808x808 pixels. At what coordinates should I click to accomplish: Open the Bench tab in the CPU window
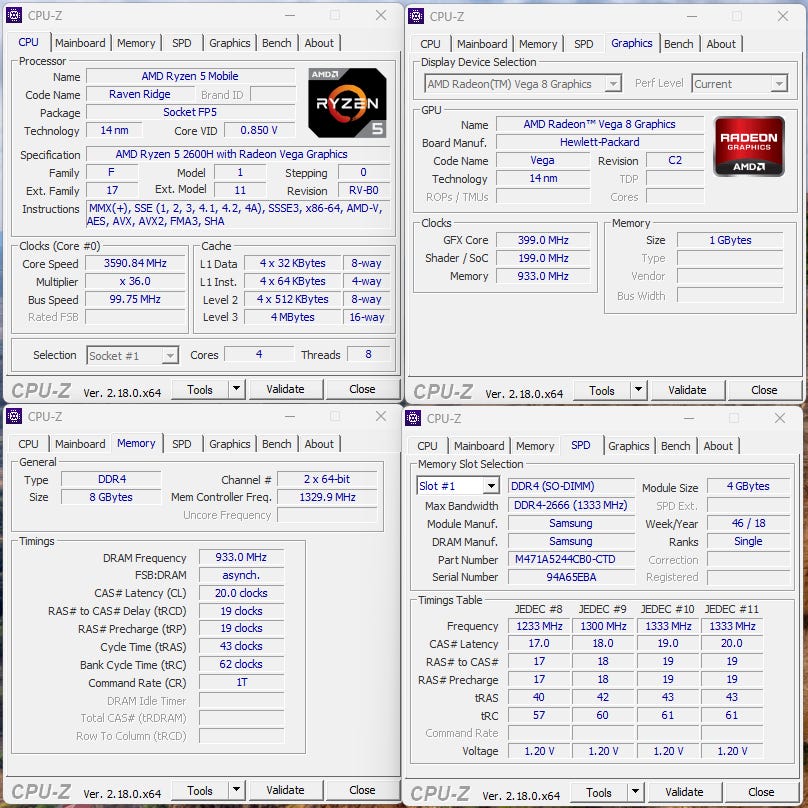(x=277, y=43)
